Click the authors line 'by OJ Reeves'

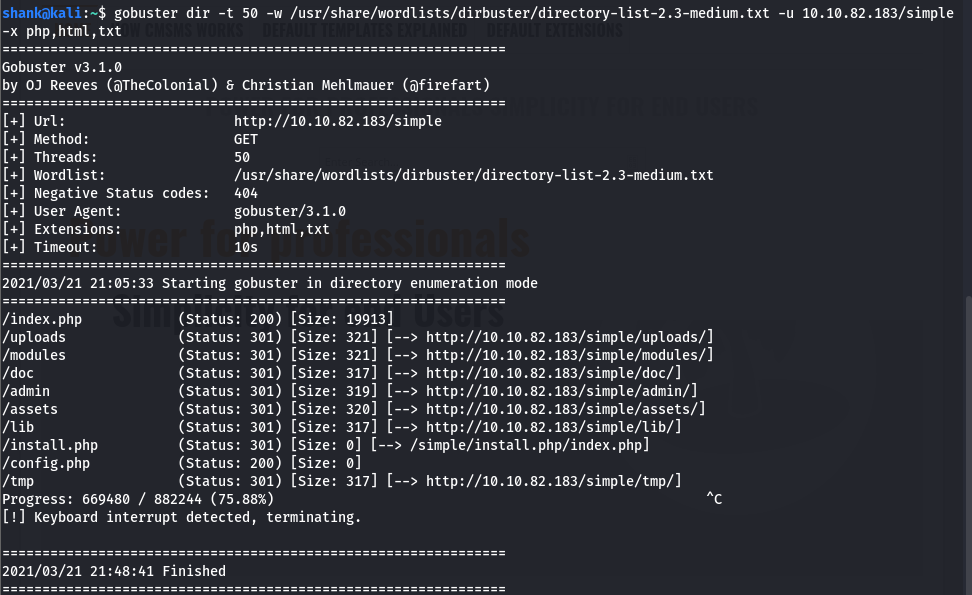[246, 85]
